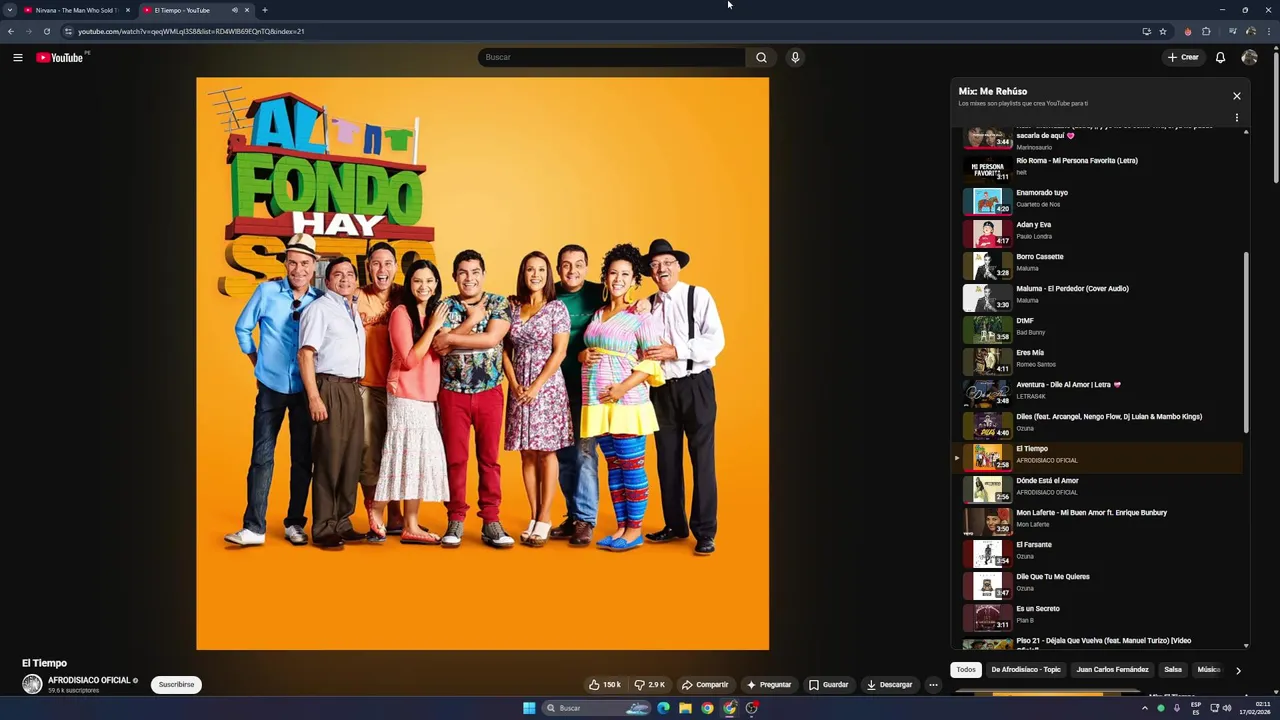Screen dimensions: 1280x720
Task: Open YouTube account avatar menu
Action: tap(1249, 57)
